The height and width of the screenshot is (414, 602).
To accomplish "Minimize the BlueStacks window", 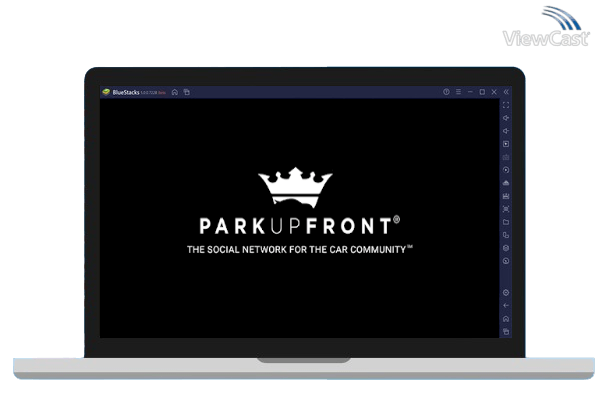I will 470,92.
